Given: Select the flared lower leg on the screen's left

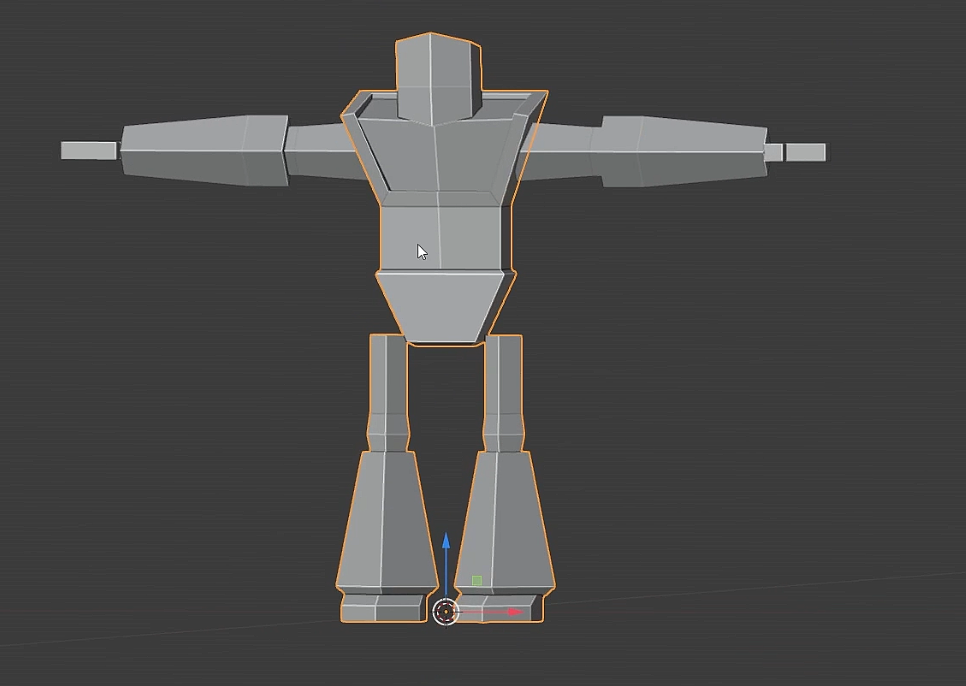Looking at the screenshot, I should pyautogui.click(x=387, y=521).
